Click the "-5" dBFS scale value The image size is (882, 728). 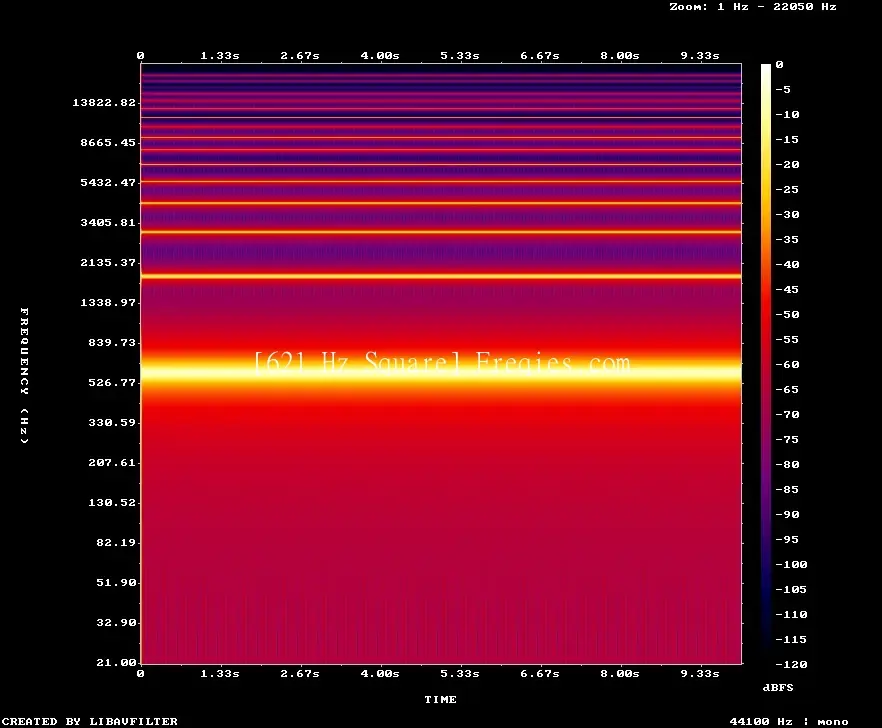(783, 89)
